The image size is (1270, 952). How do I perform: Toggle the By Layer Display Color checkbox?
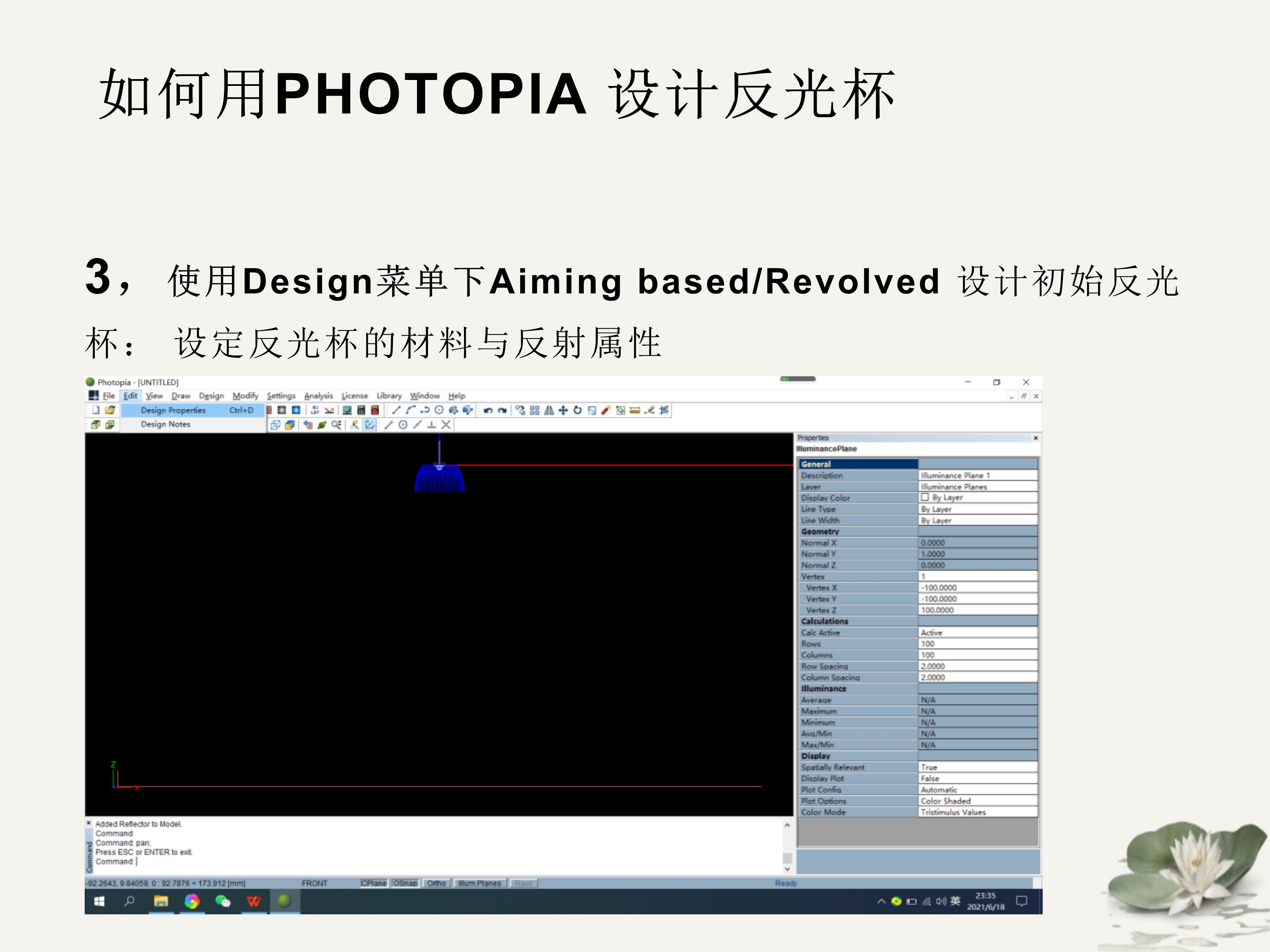pyautogui.click(x=925, y=498)
